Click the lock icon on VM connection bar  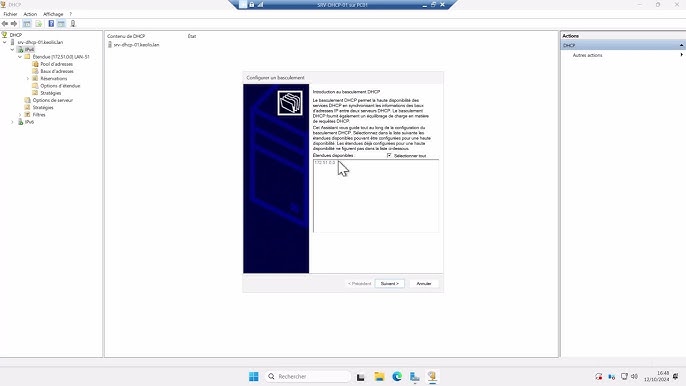pyautogui.click(x=252, y=4)
